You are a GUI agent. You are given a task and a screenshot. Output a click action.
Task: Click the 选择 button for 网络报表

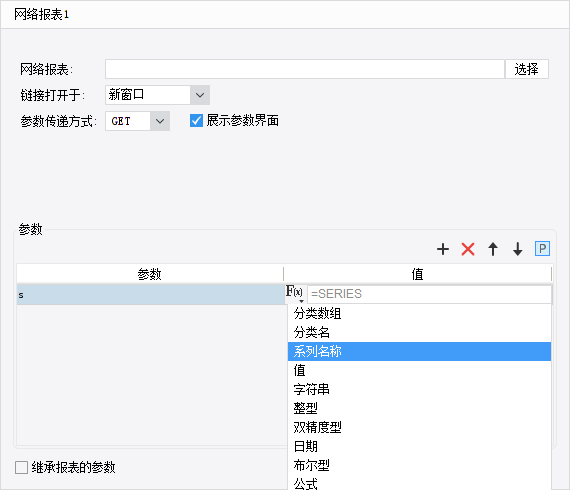click(x=527, y=69)
